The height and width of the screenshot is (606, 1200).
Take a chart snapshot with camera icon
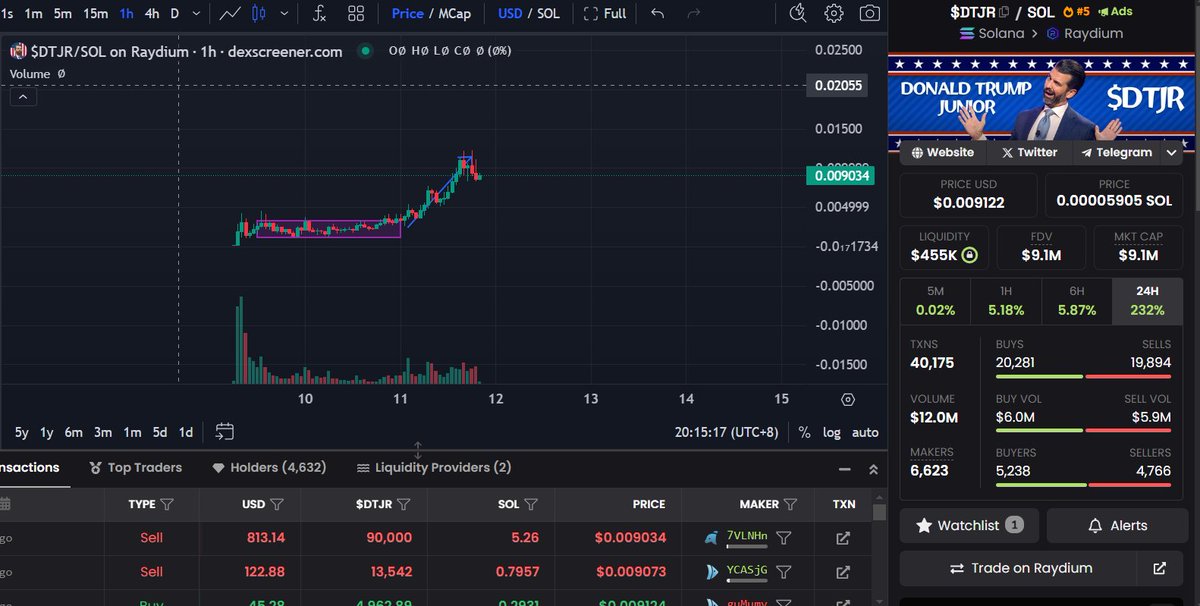point(871,13)
